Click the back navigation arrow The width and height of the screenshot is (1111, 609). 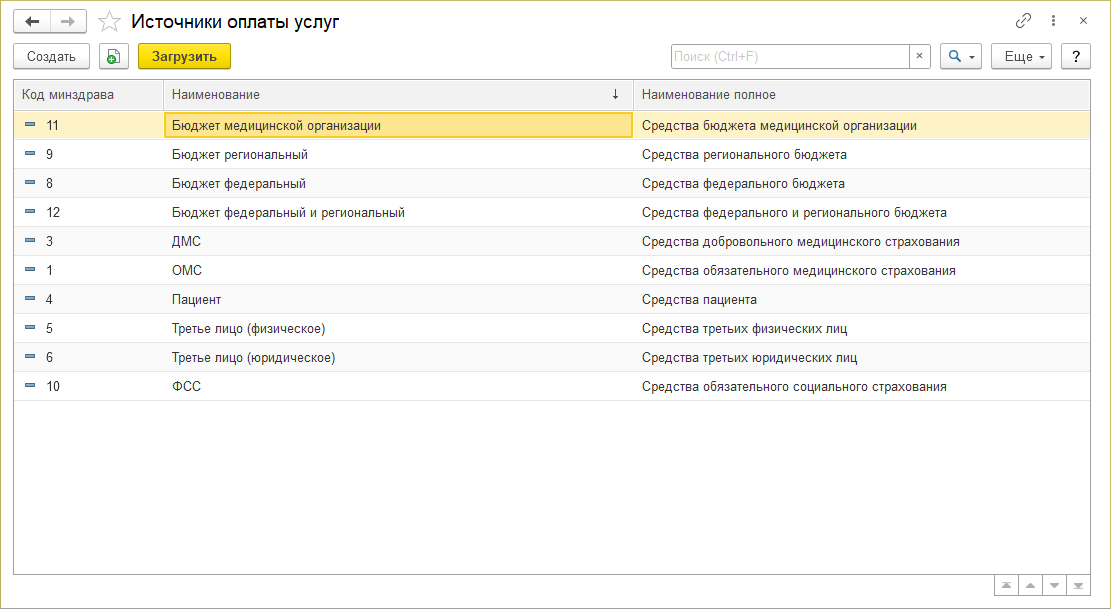[32, 21]
